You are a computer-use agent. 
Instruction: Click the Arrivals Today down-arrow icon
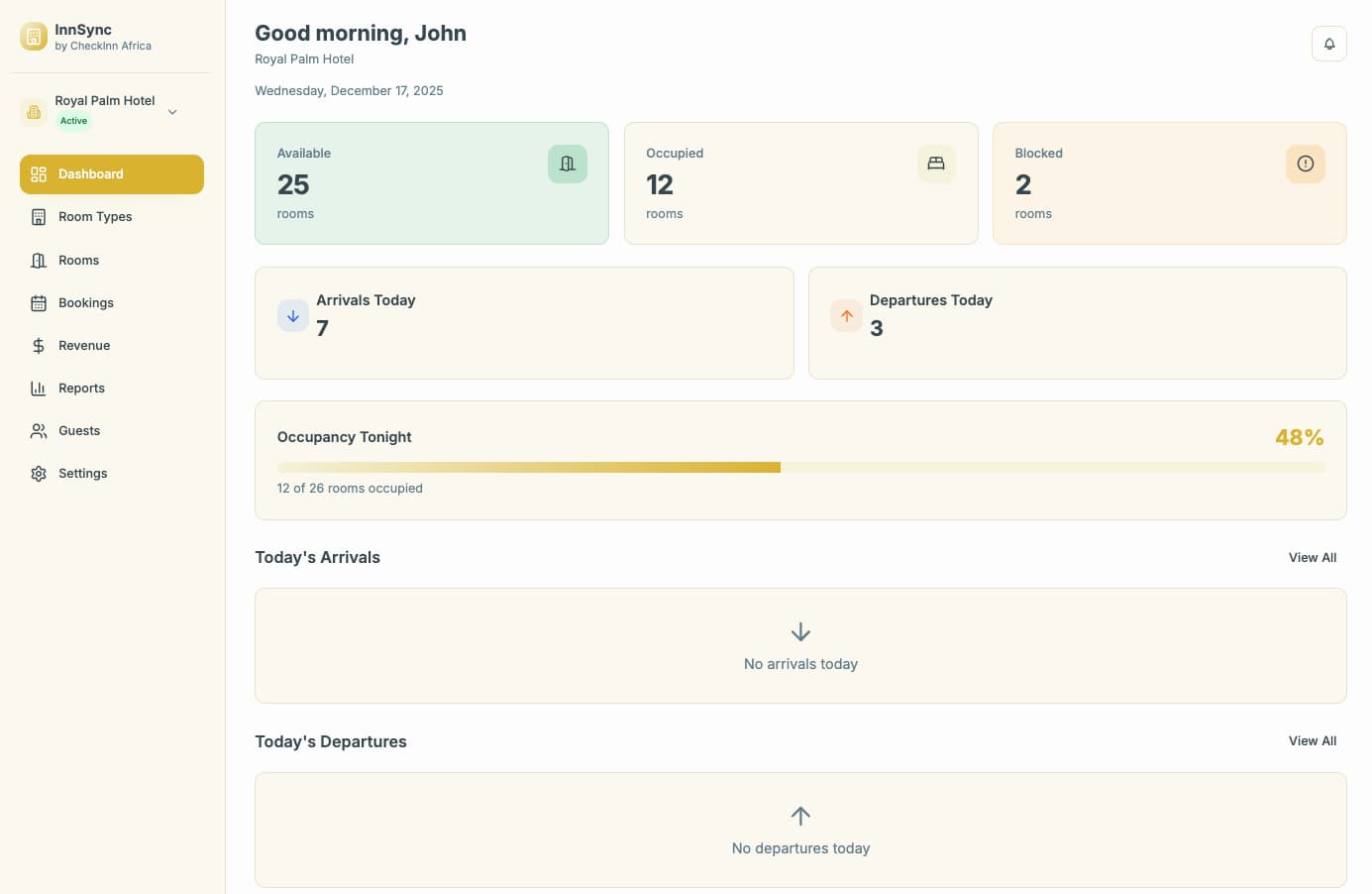tap(292, 315)
